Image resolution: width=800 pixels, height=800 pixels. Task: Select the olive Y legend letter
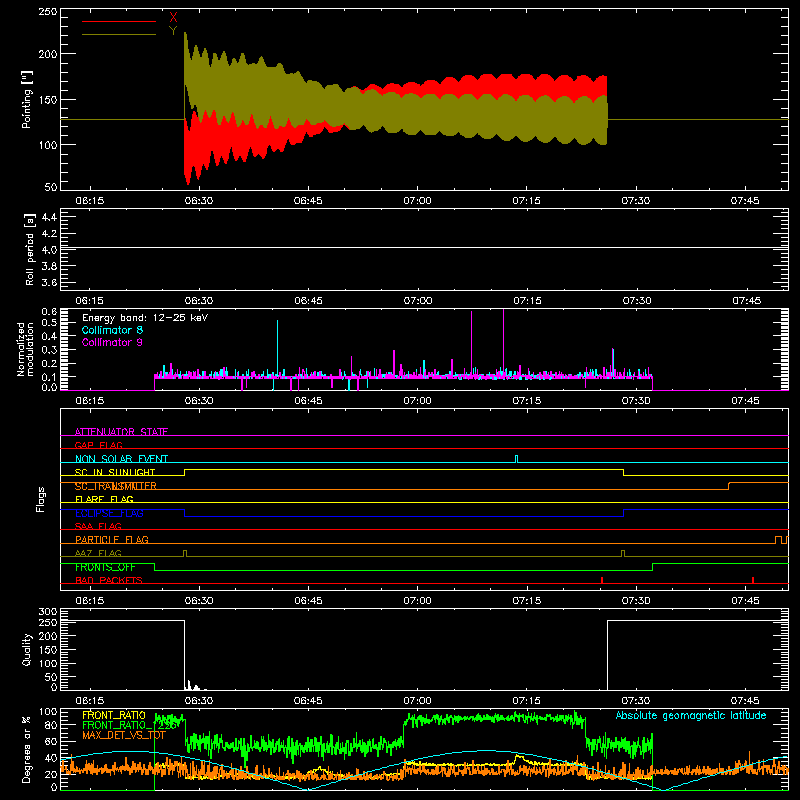(x=173, y=31)
